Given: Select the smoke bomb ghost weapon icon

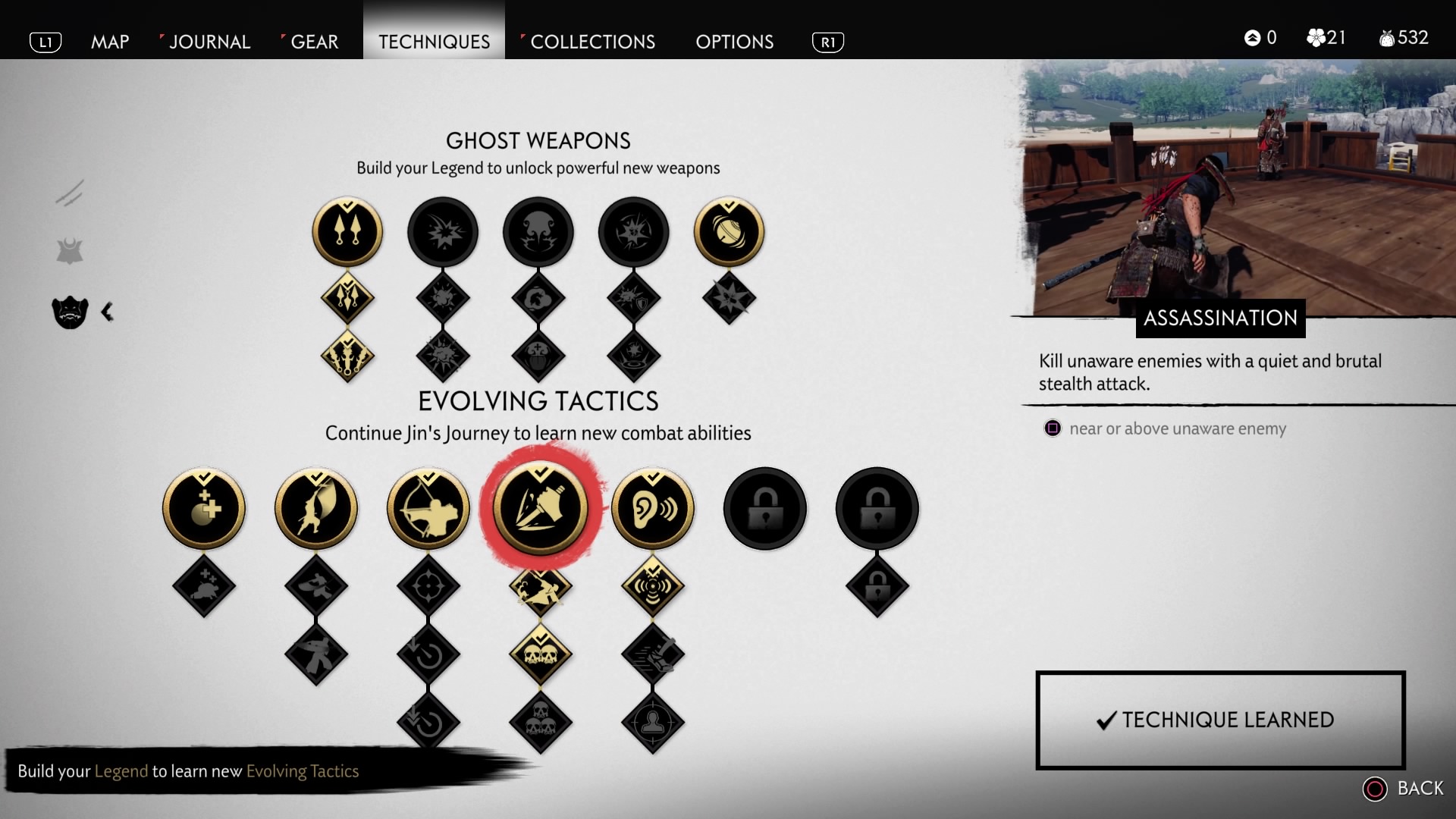Looking at the screenshot, I should [x=538, y=232].
